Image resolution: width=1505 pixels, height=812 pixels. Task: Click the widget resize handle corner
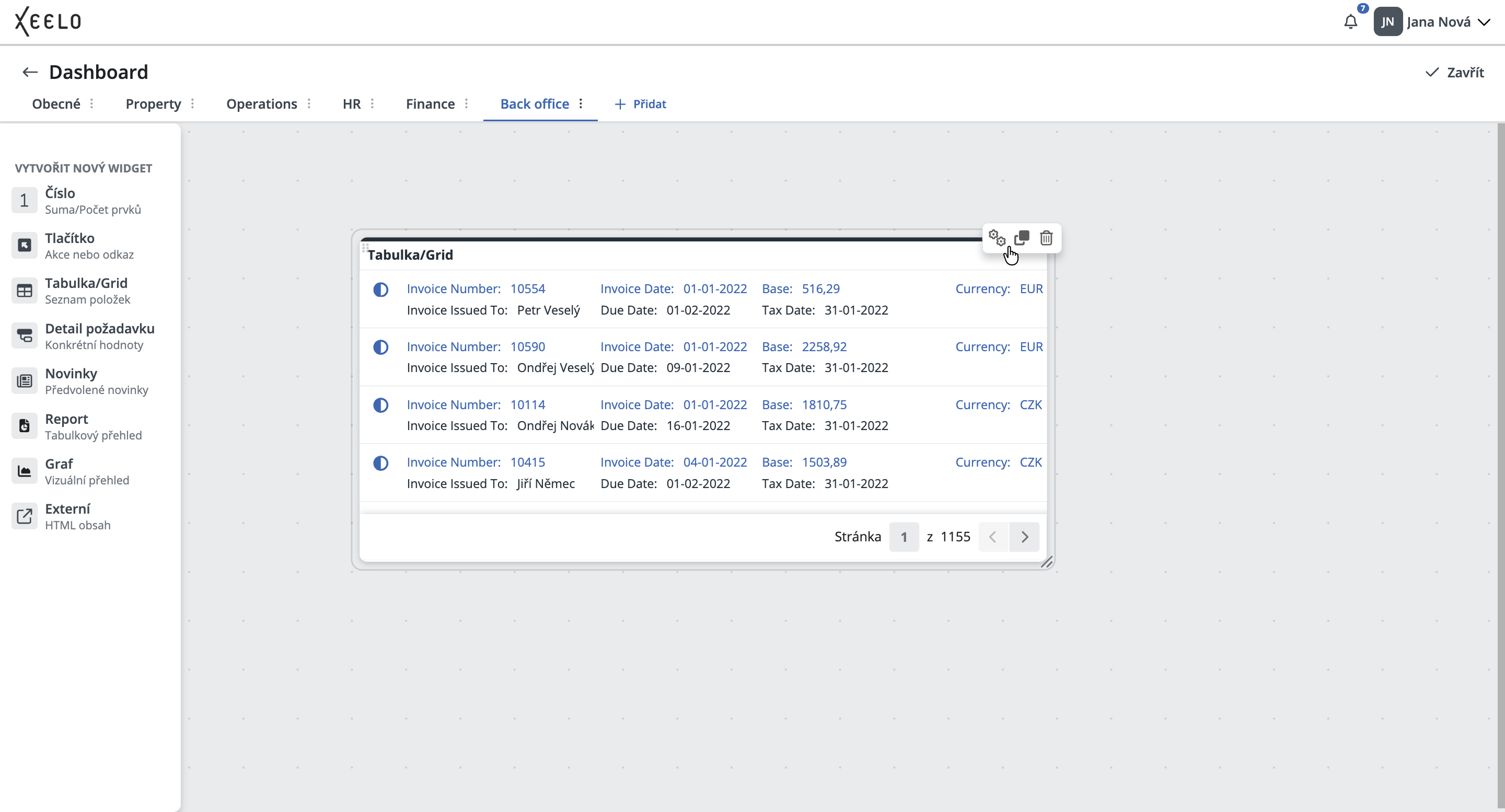tap(1046, 562)
